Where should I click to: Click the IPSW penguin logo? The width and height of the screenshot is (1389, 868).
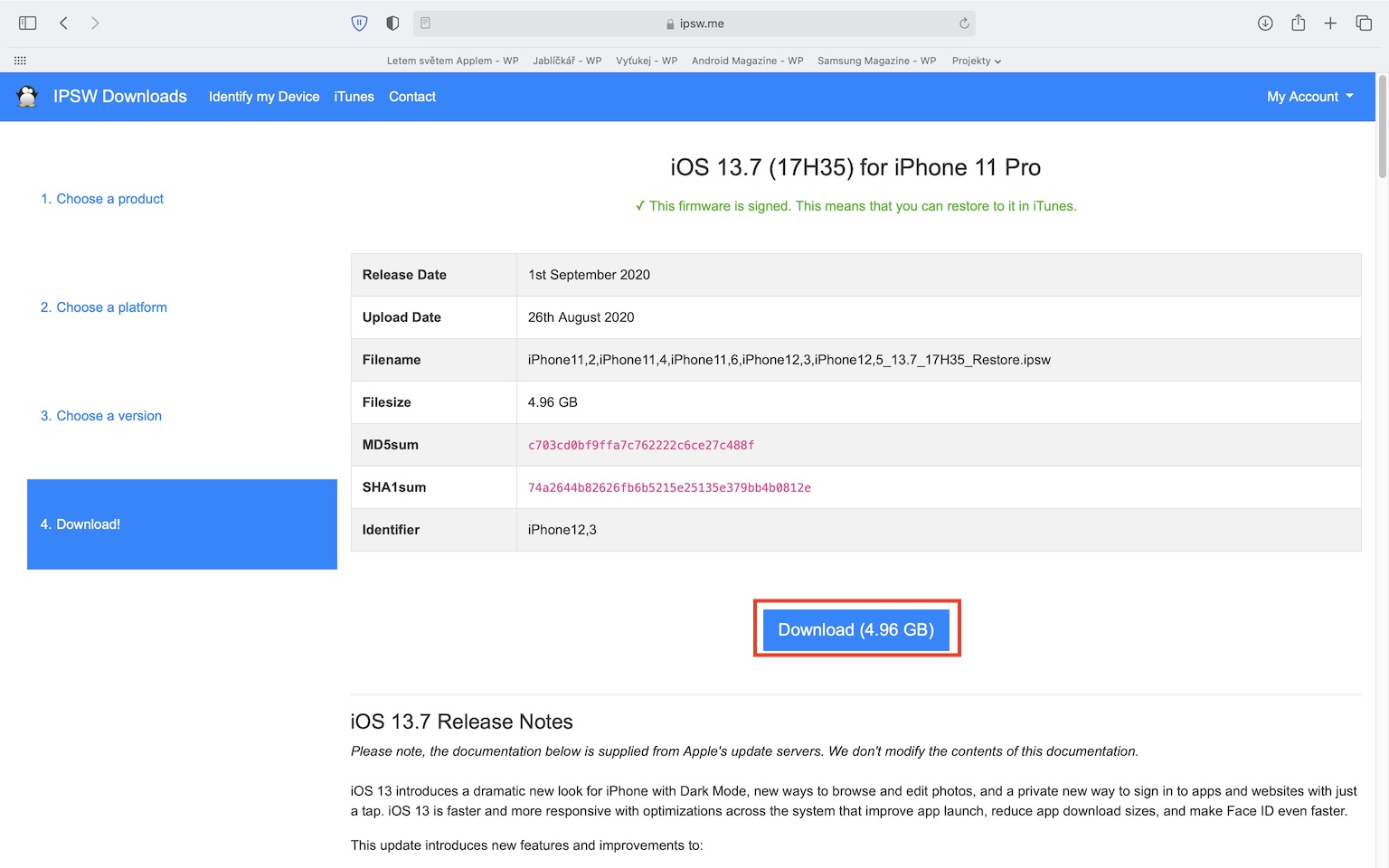coord(27,96)
